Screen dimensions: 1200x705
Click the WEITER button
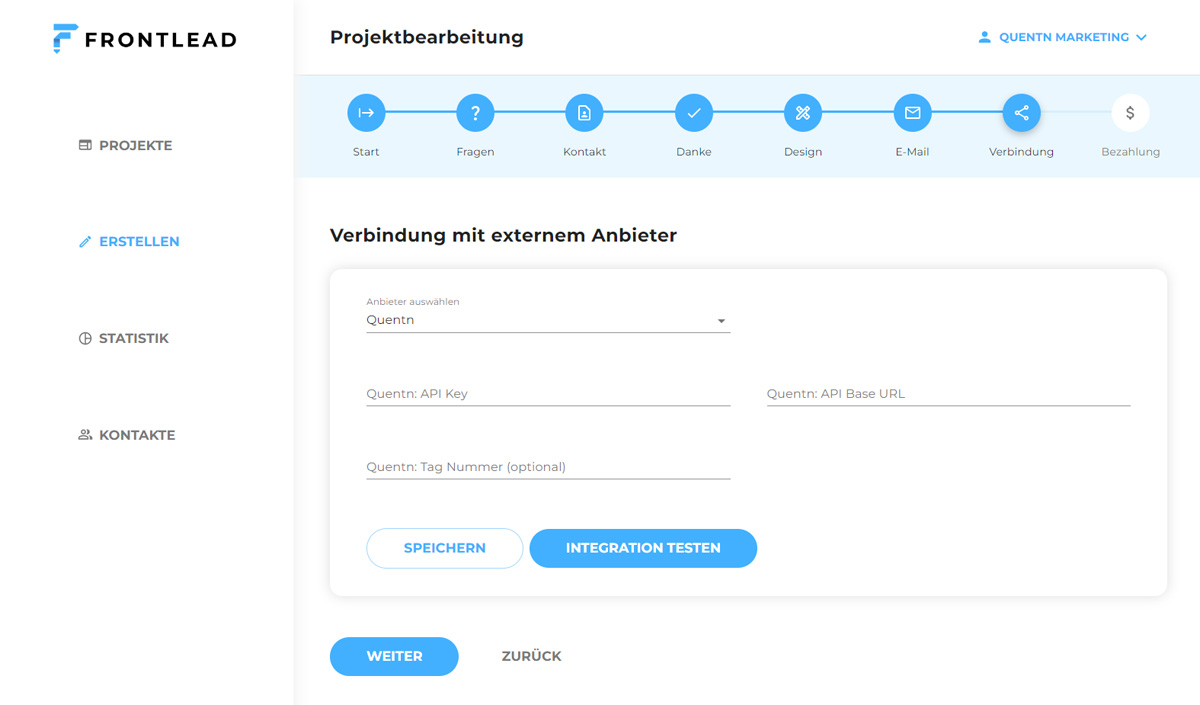[x=394, y=656]
